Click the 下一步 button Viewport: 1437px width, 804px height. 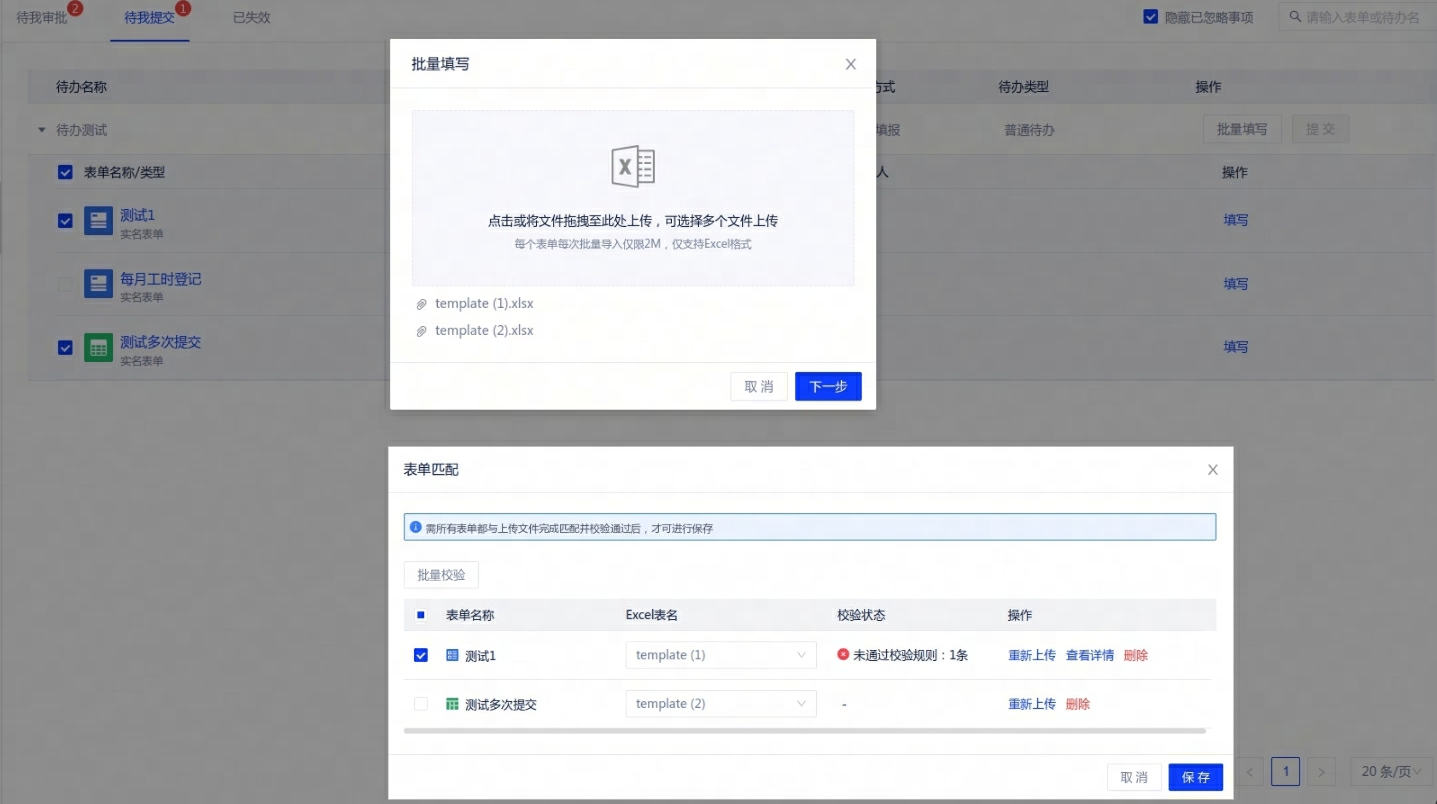click(x=827, y=387)
